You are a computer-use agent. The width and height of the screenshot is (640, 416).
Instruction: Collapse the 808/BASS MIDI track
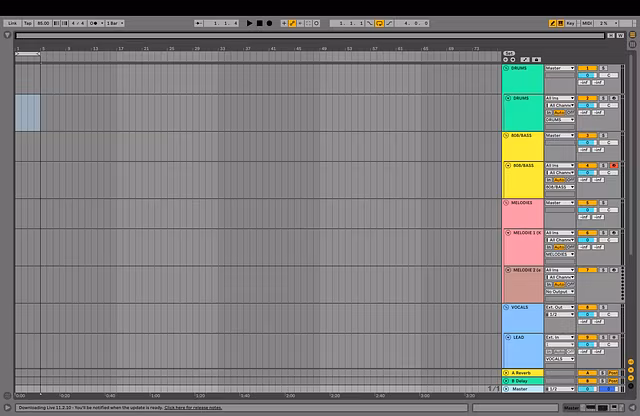point(508,165)
